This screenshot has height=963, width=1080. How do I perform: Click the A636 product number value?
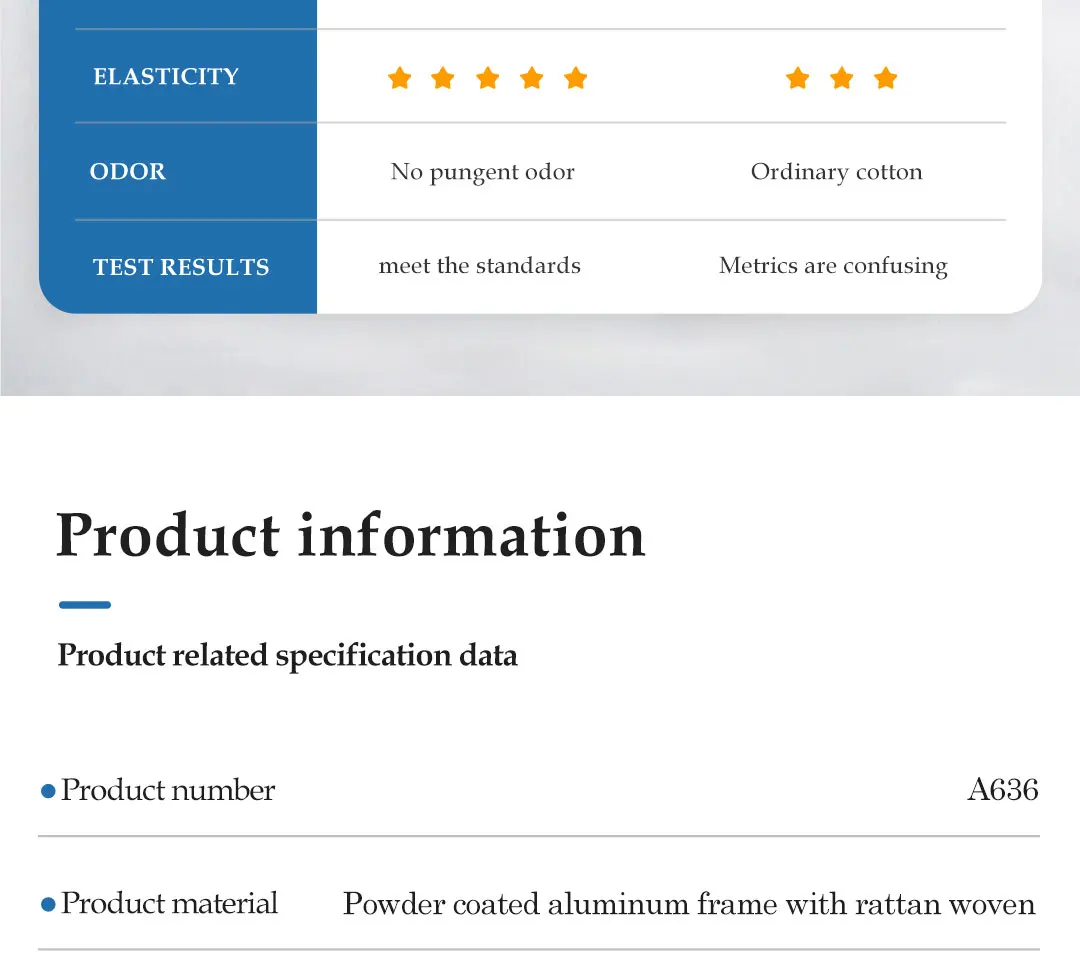point(1003,790)
